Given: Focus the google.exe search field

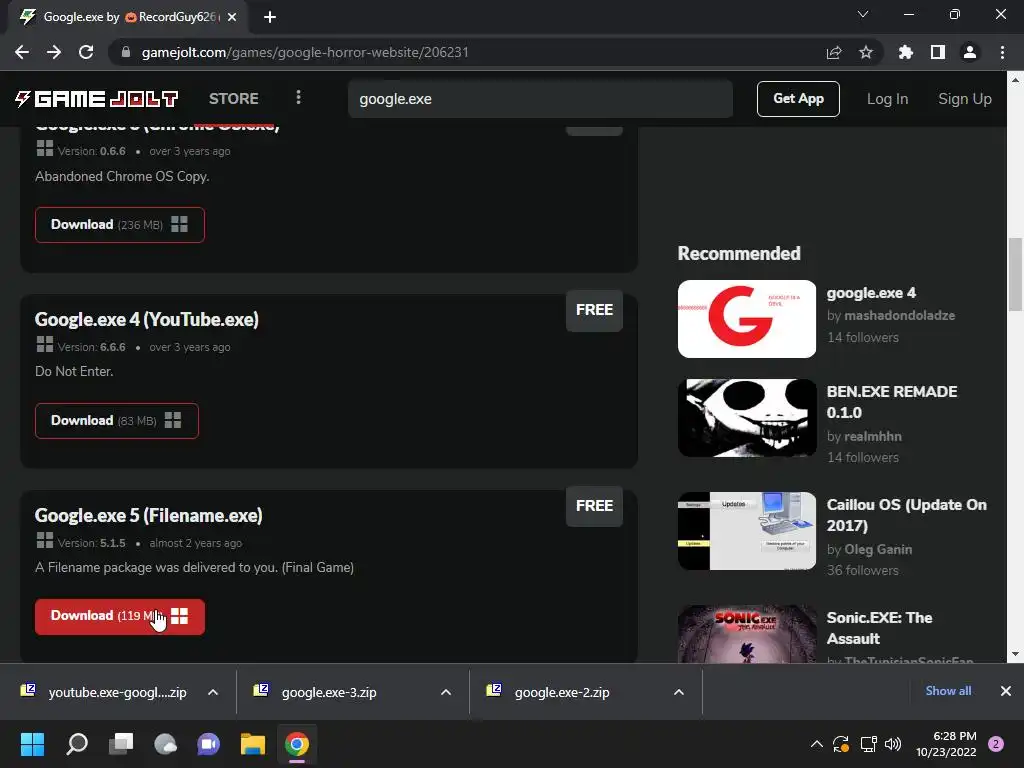Looking at the screenshot, I should pyautogui.click(x=540, y=99).
